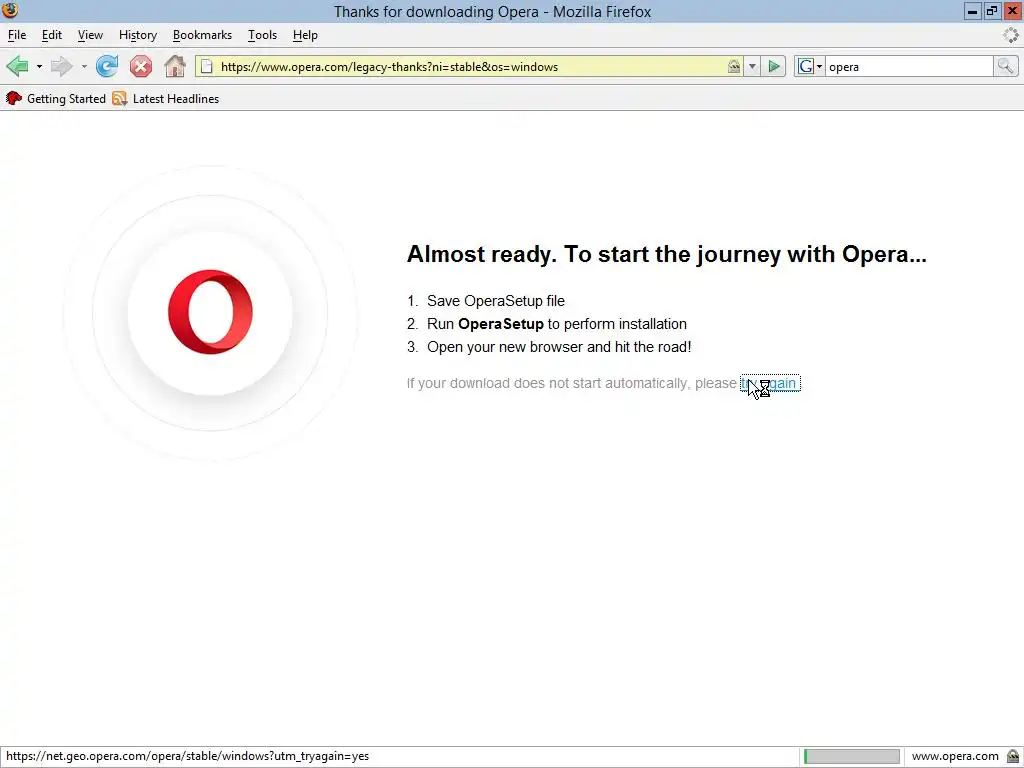Screen dimensions: 1024x768
Task: Open the Getting Started bookmark
Action: coord(56,99)
